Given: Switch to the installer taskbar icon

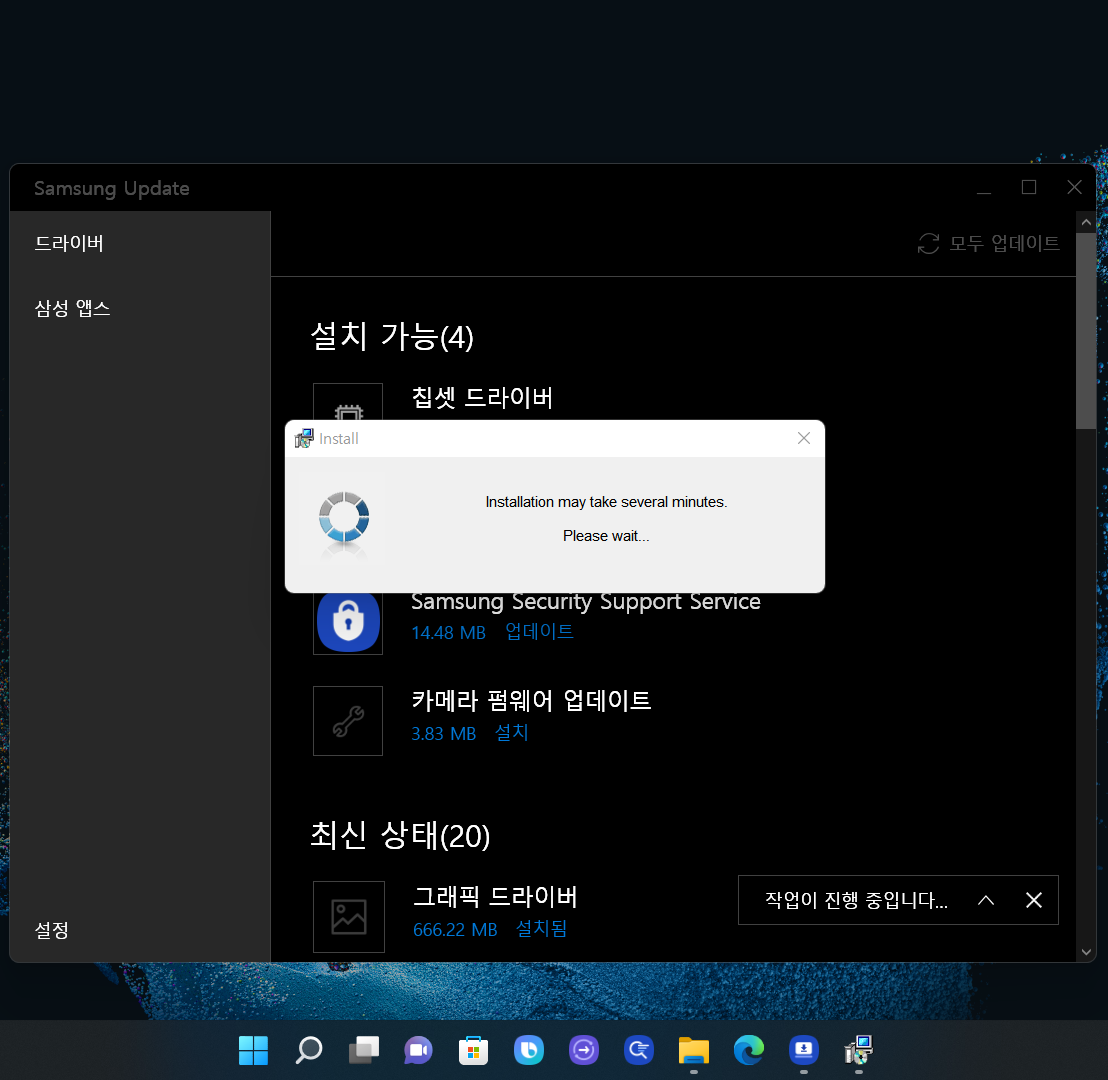Looking at the screenshot, I should 859,1050.
